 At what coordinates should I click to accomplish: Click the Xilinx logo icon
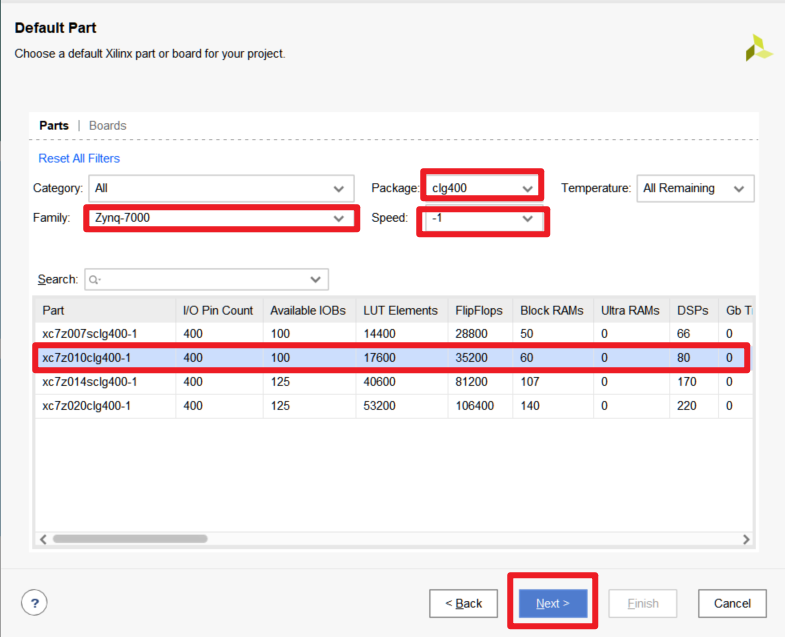[x=758, y=48]
